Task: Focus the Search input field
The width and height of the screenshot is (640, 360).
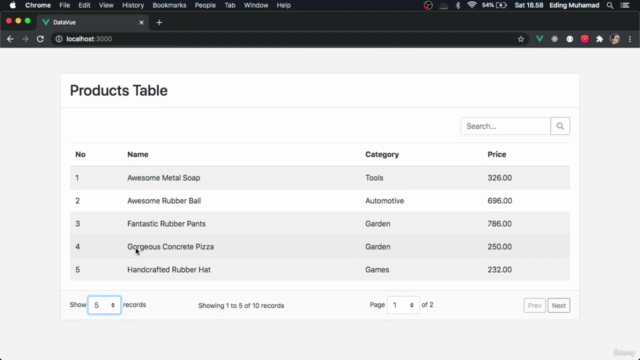Action: [x=505, y=126]
